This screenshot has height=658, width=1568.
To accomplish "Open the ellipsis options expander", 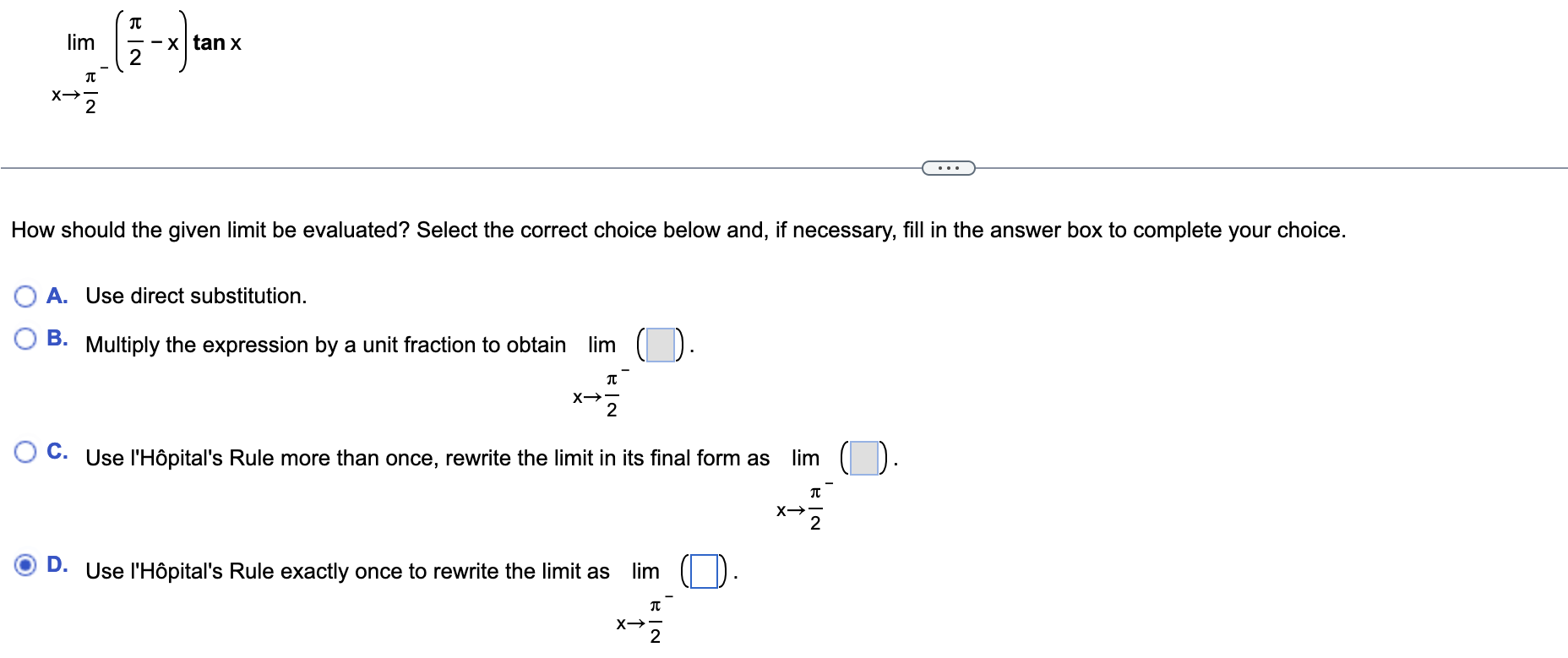I will pos(947,167).
